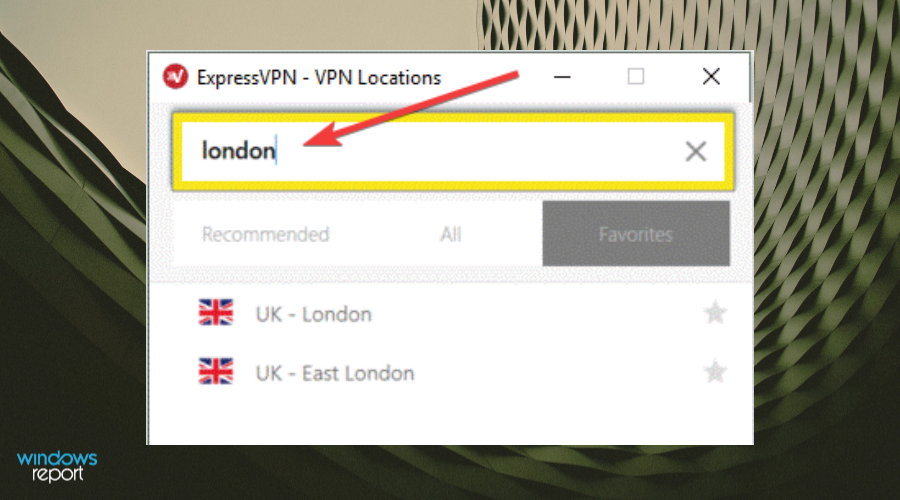Favorite UK - East London with its star
The image size is (900, 500).
pyautogui.click(x=715, y=372)
